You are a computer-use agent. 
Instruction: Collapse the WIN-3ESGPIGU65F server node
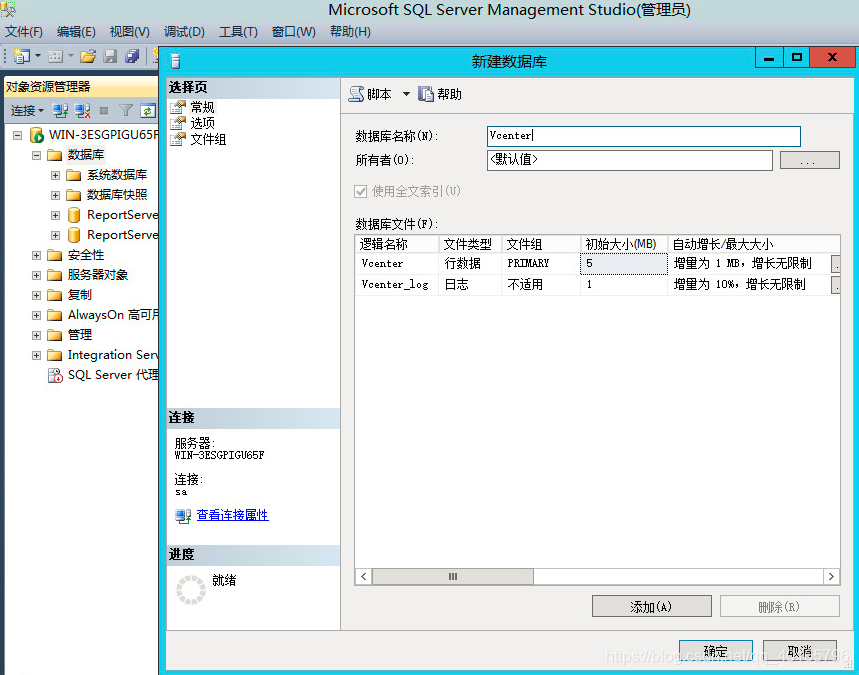tap(18, 135)
